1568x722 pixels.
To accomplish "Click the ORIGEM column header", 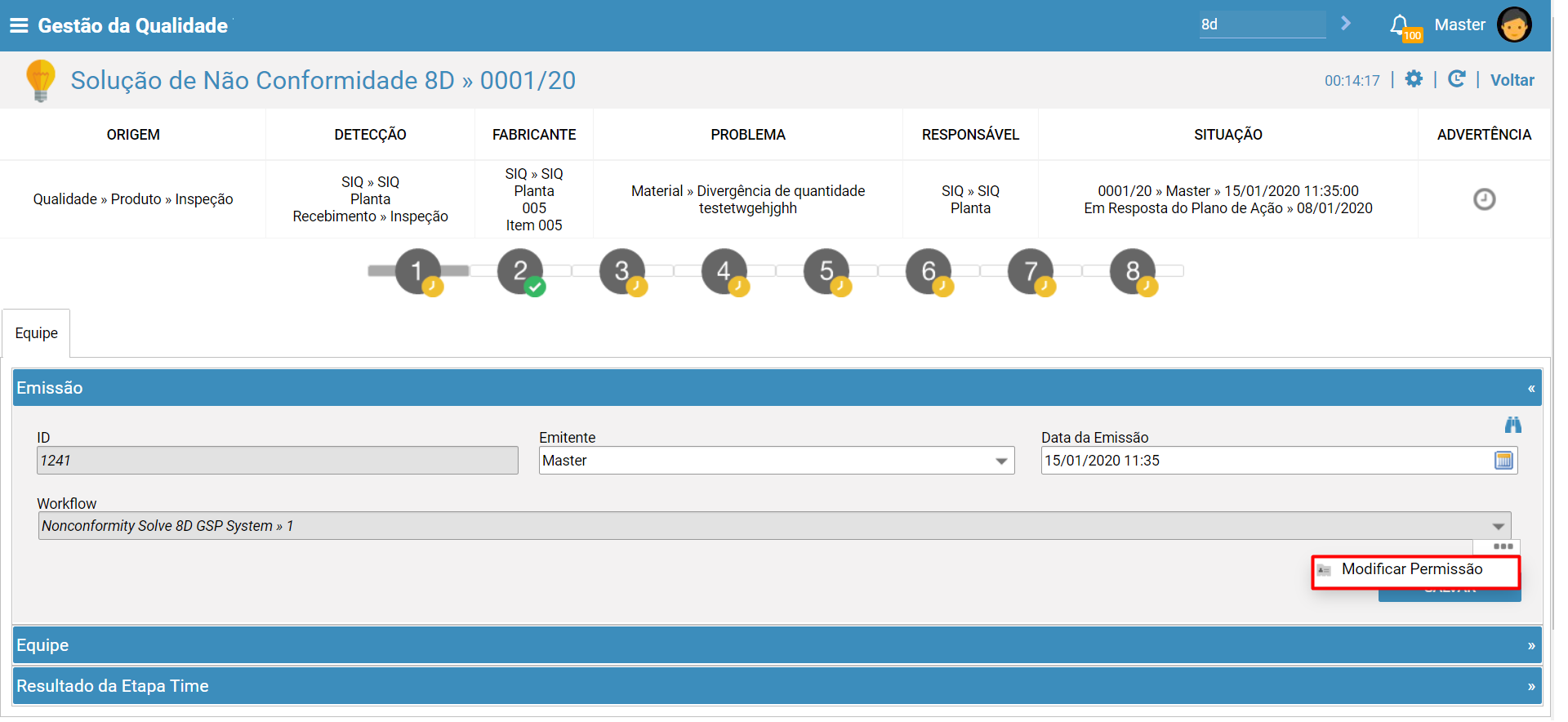I will pyautogui.click(x=133, y=135).
